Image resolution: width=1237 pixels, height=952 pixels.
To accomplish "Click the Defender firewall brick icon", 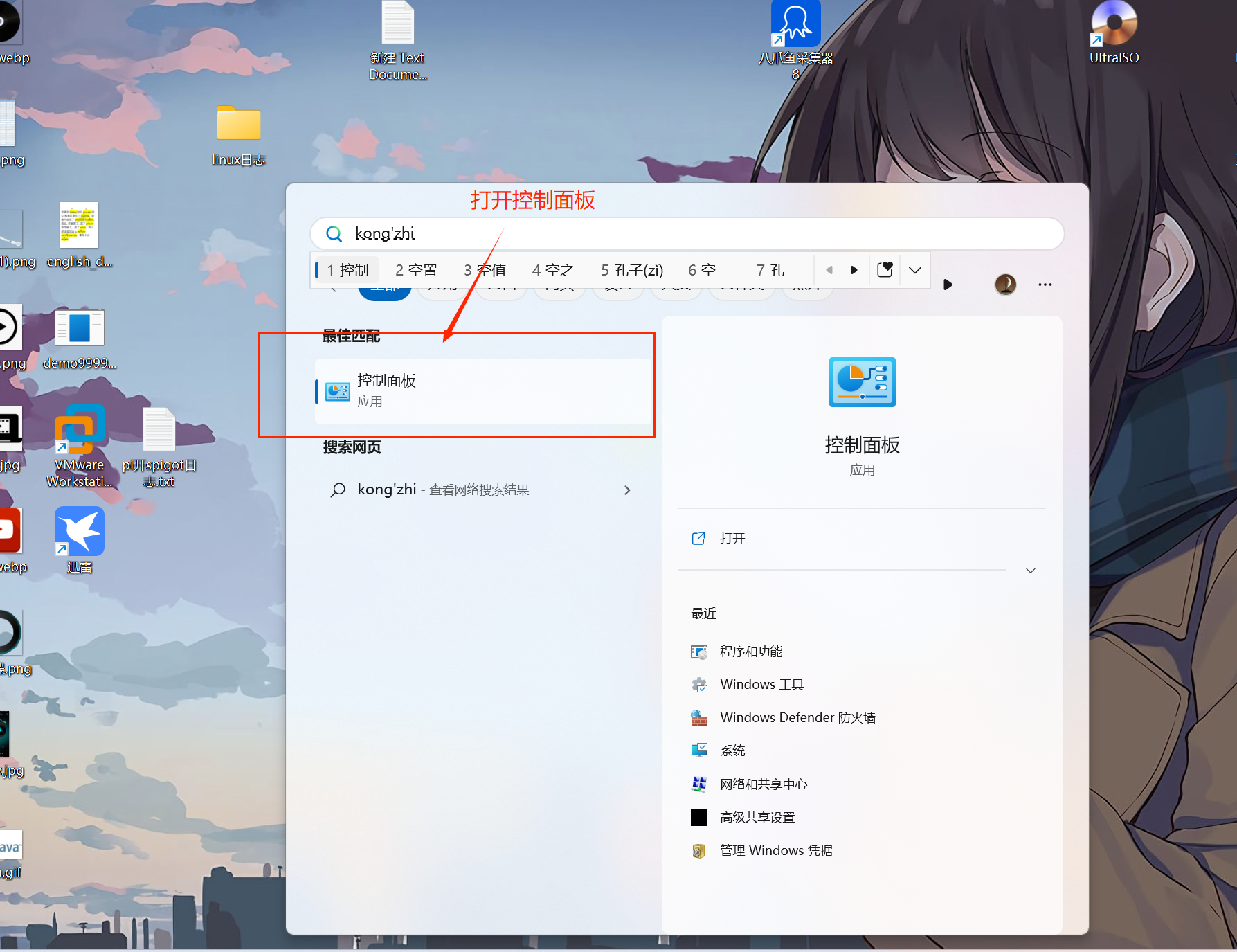I will pyautogui.click(x=699, y=718).
